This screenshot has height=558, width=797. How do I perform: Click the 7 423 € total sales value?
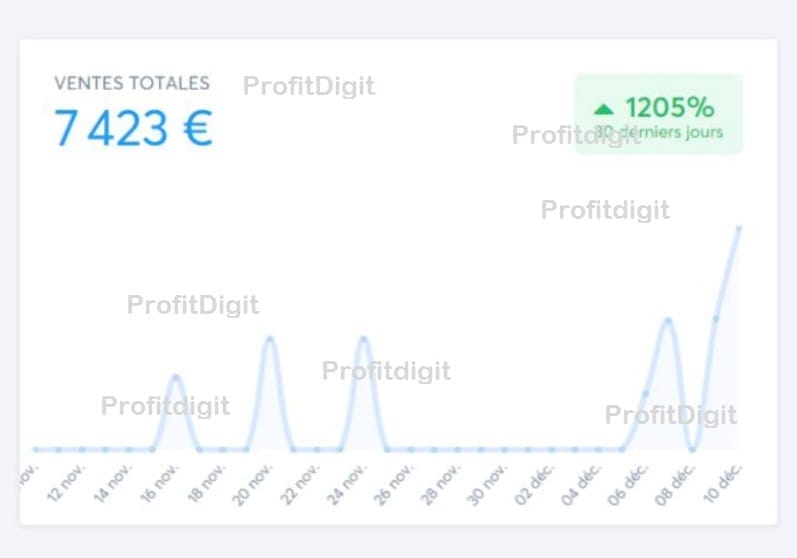(133, 128)
